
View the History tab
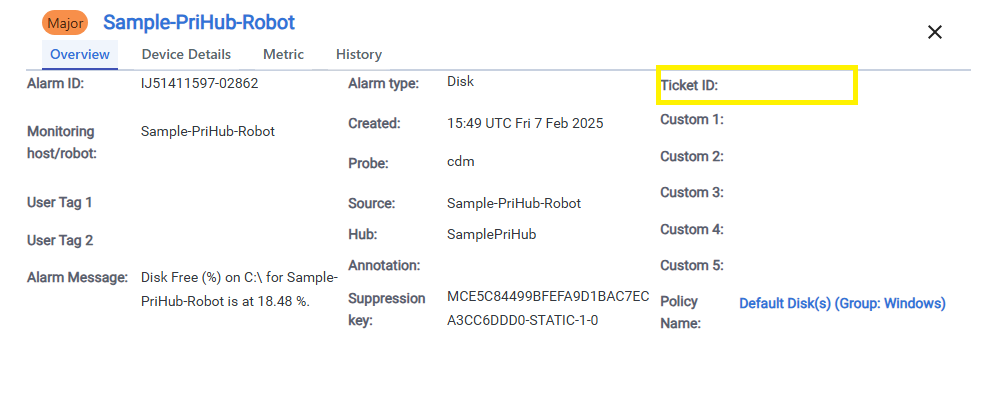pos(358,54)
